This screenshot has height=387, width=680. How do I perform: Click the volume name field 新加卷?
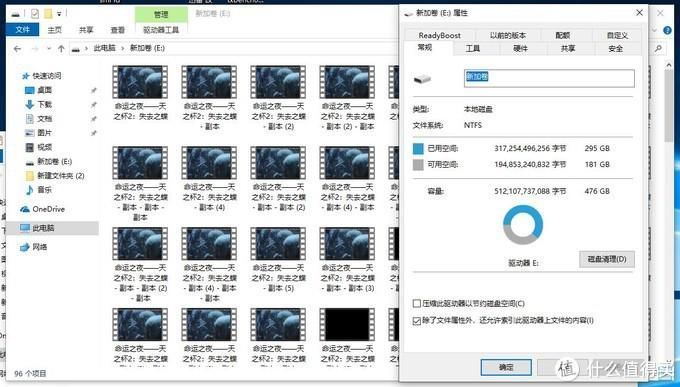pos(549,78)
